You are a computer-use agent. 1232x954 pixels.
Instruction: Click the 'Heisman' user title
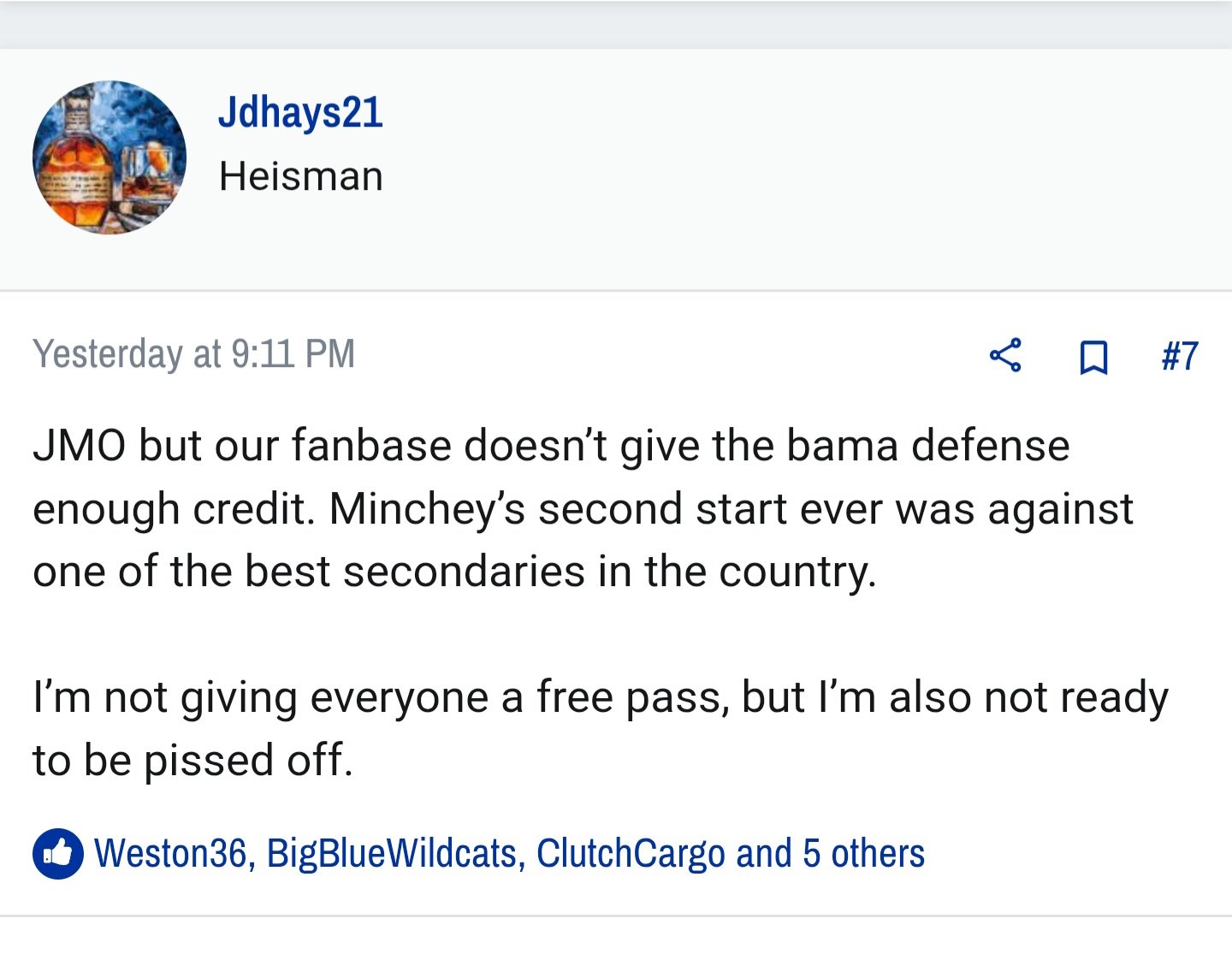coord(300,176)
